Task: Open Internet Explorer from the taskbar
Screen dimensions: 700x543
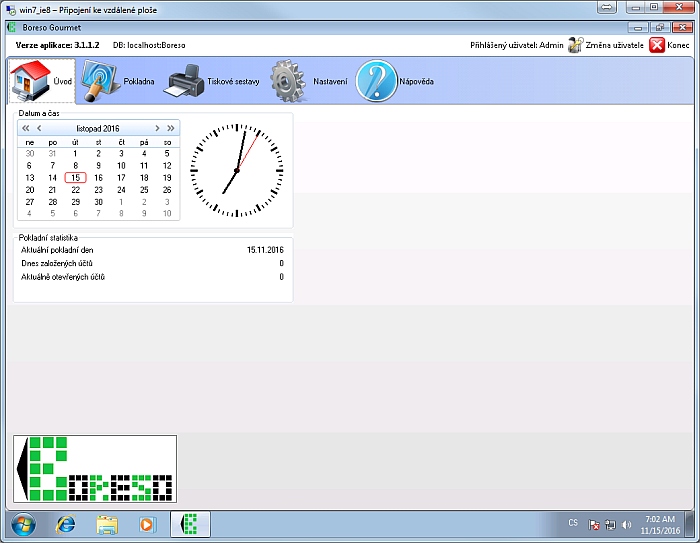Action: pos(66,523)
